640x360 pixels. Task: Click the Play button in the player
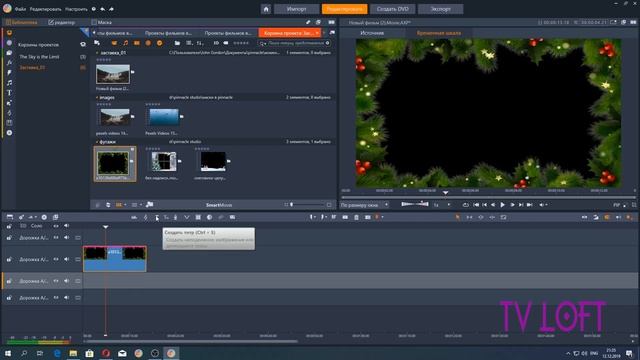(502, 205)
